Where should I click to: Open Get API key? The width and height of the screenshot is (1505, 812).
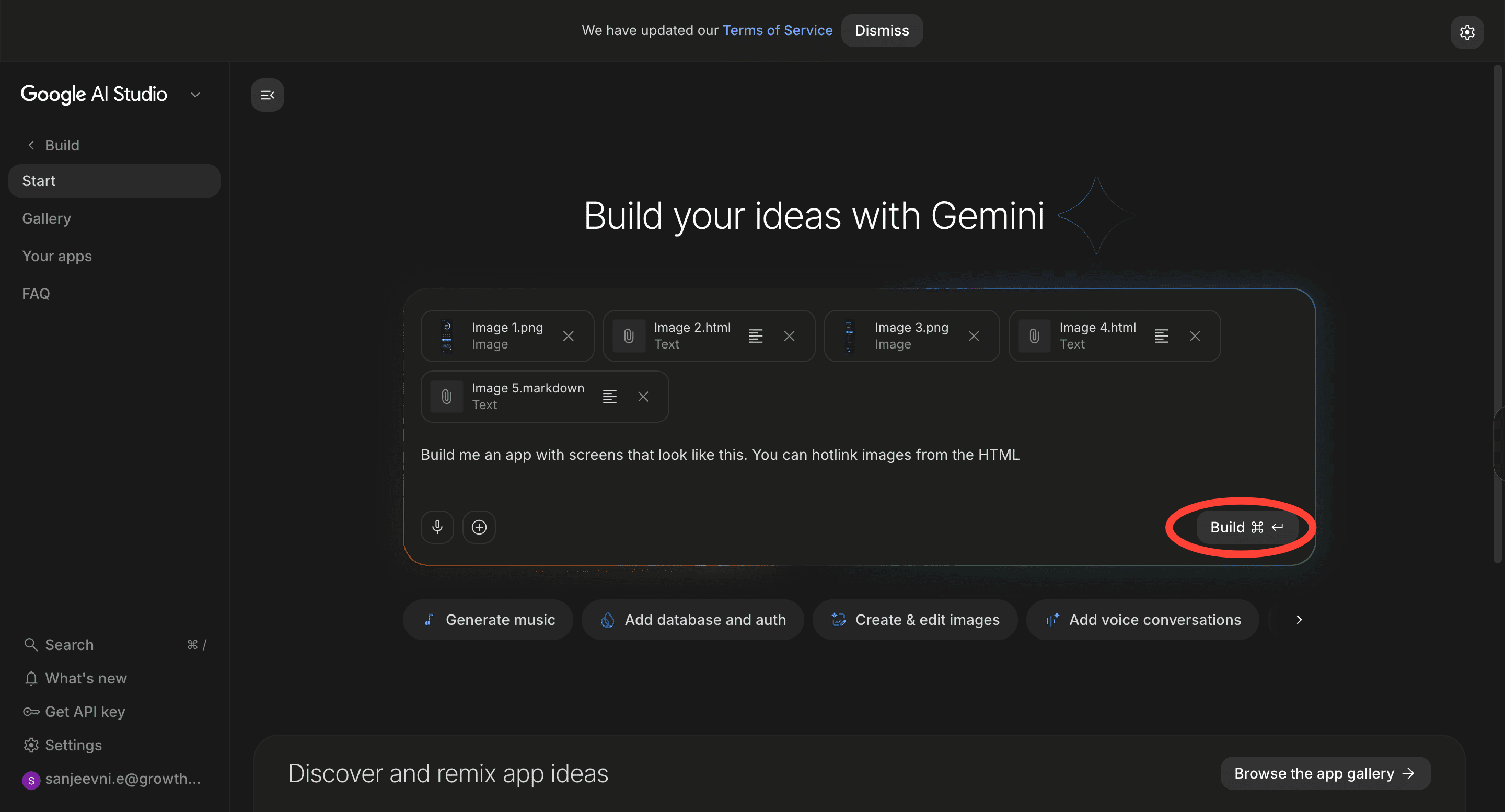coord(85,712)
